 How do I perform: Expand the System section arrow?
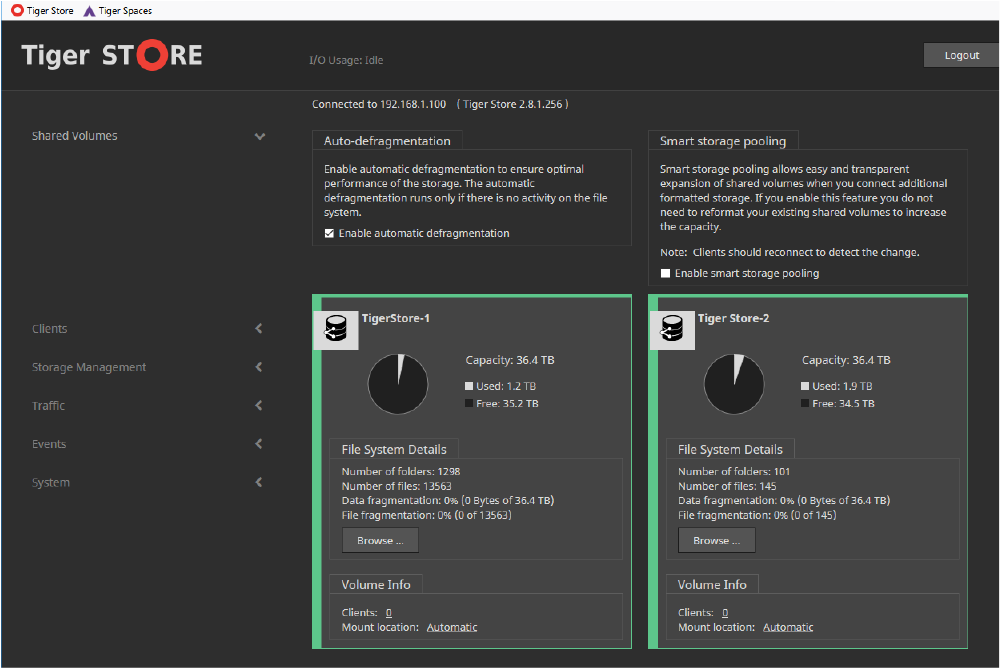[259, 482]
